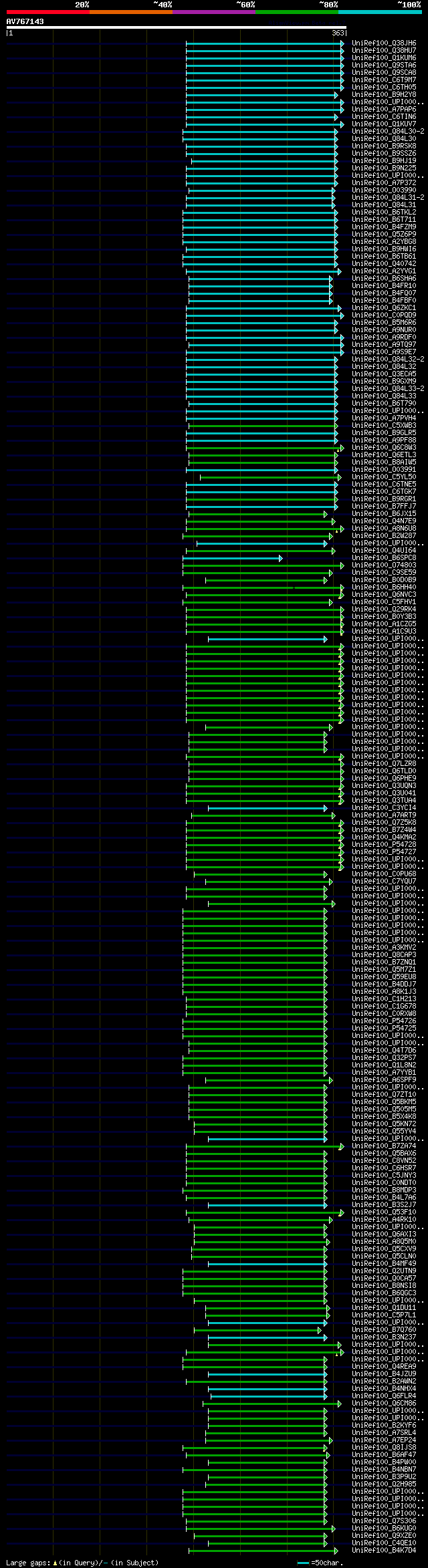Open hit UniRef100_C6T9M7
This screenshot has height=1568, width=428.
[x=384, y=80]
